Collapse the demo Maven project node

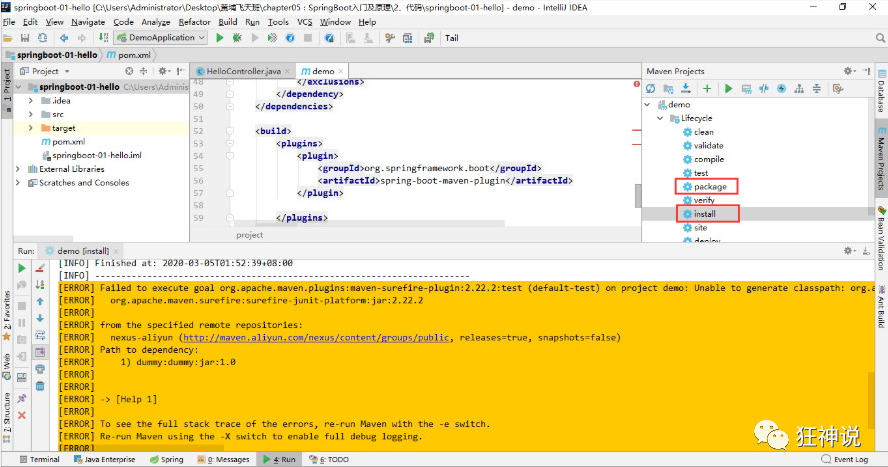pyautogui.click(x=647, y=105)
